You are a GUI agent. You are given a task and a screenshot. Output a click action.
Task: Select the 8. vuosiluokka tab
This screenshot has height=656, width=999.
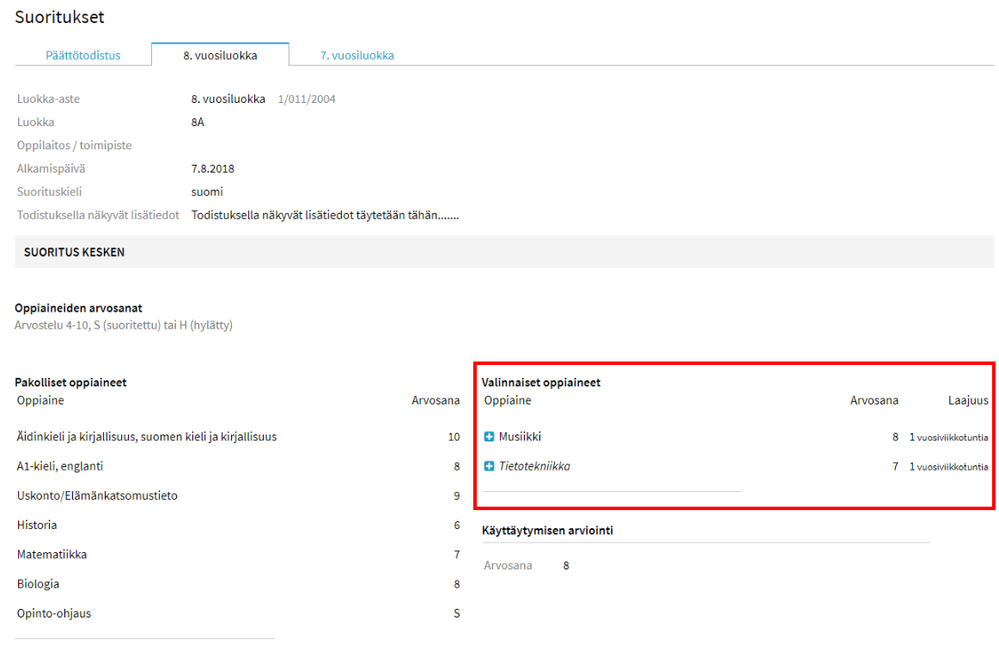pyautogui.click(x=220, y=55)
